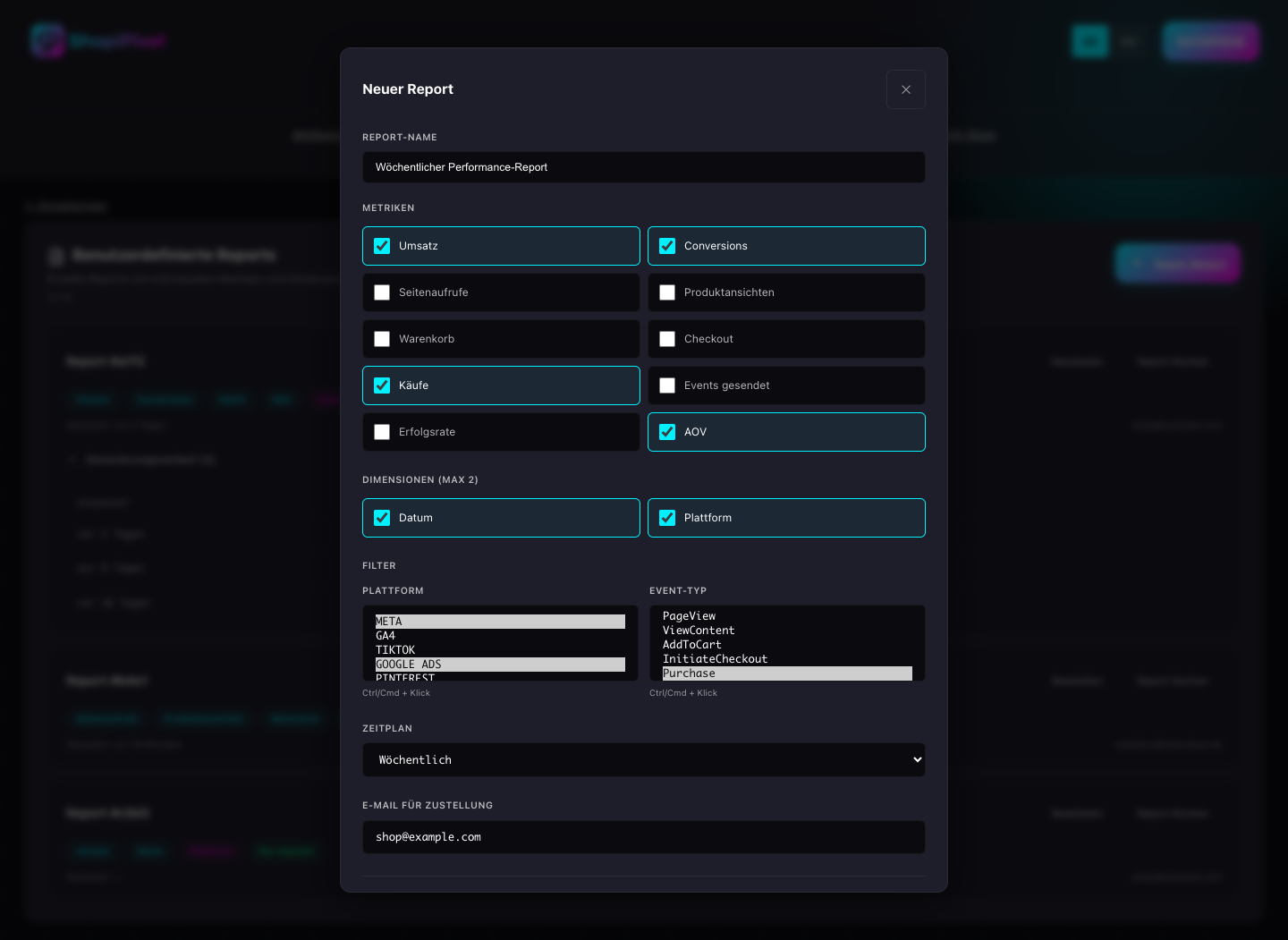Click the ShopPixel logo icon
The width and height of the screenshot is (1288, 940).
tap(48, 39)
